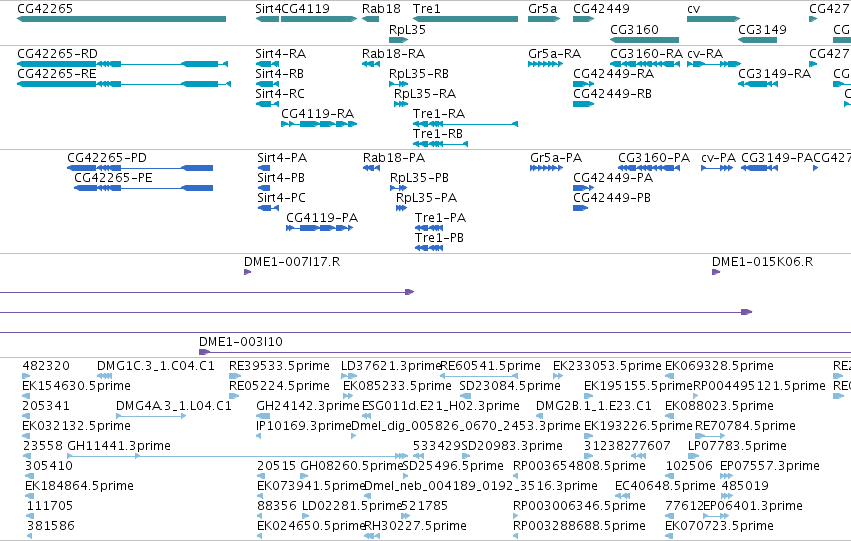Image resolution: width=851 pixels, height=541 pixels.
Task: Click the RP003288688.5prime EST label
Action: [579, 526]
